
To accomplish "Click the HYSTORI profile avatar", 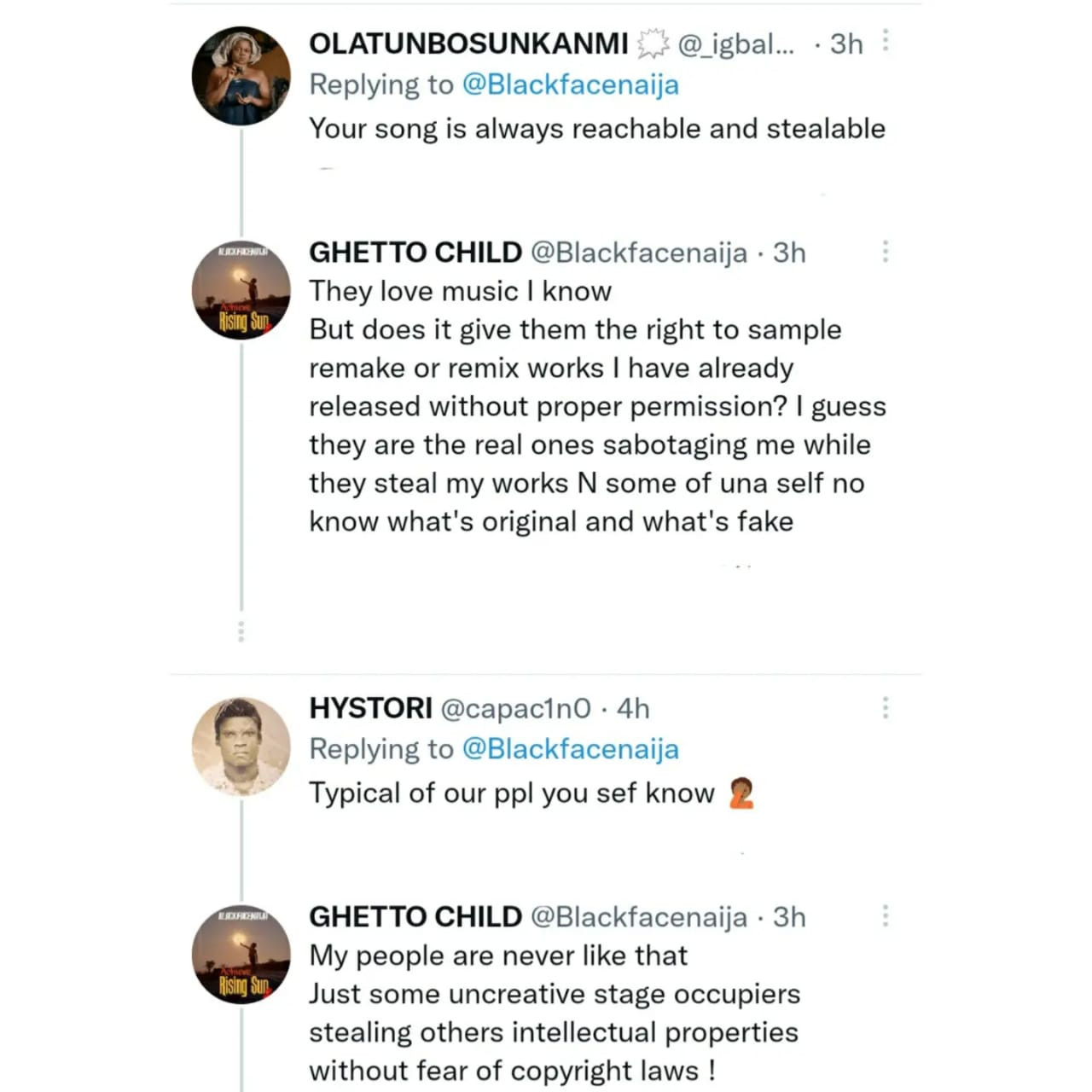I will pos(241,747).
